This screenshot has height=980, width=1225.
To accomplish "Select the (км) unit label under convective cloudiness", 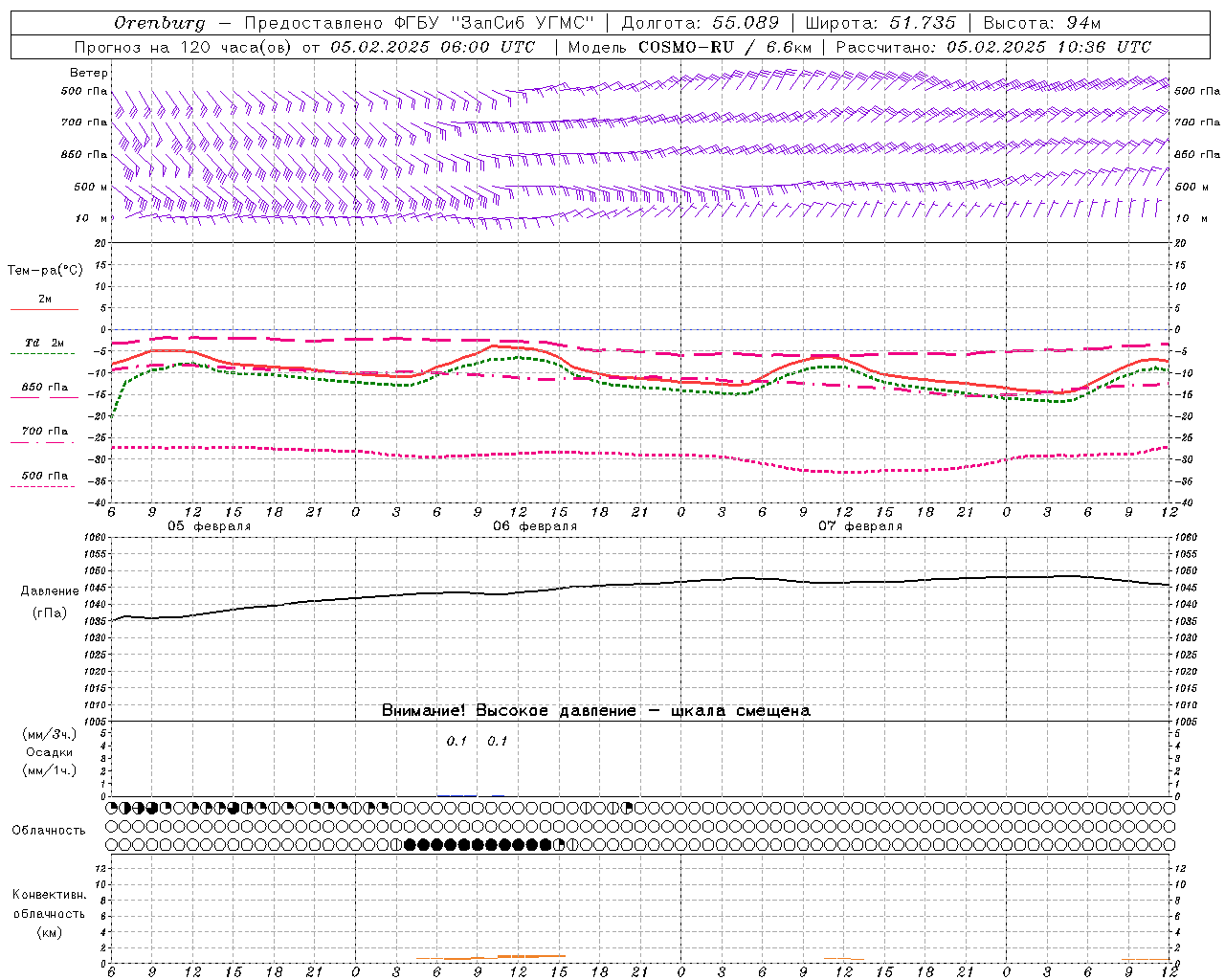I will pyautogui.click(x=50, y=932).
